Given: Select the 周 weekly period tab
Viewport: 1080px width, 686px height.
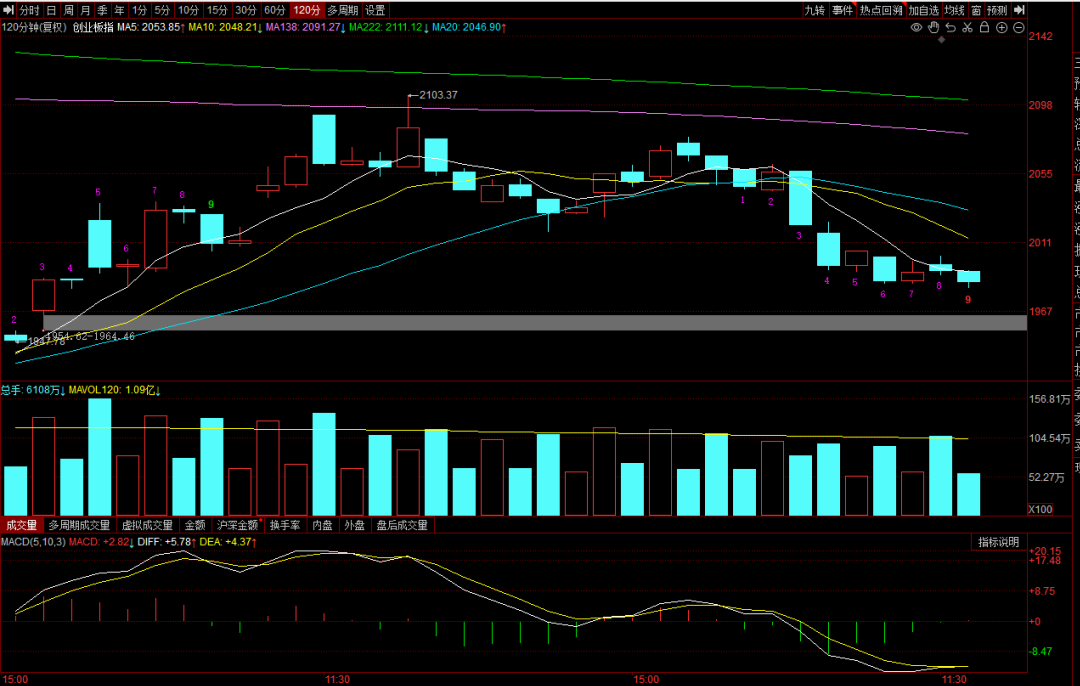Looking at the screenshot, I should pyautogui.click(x=68, y=10).
